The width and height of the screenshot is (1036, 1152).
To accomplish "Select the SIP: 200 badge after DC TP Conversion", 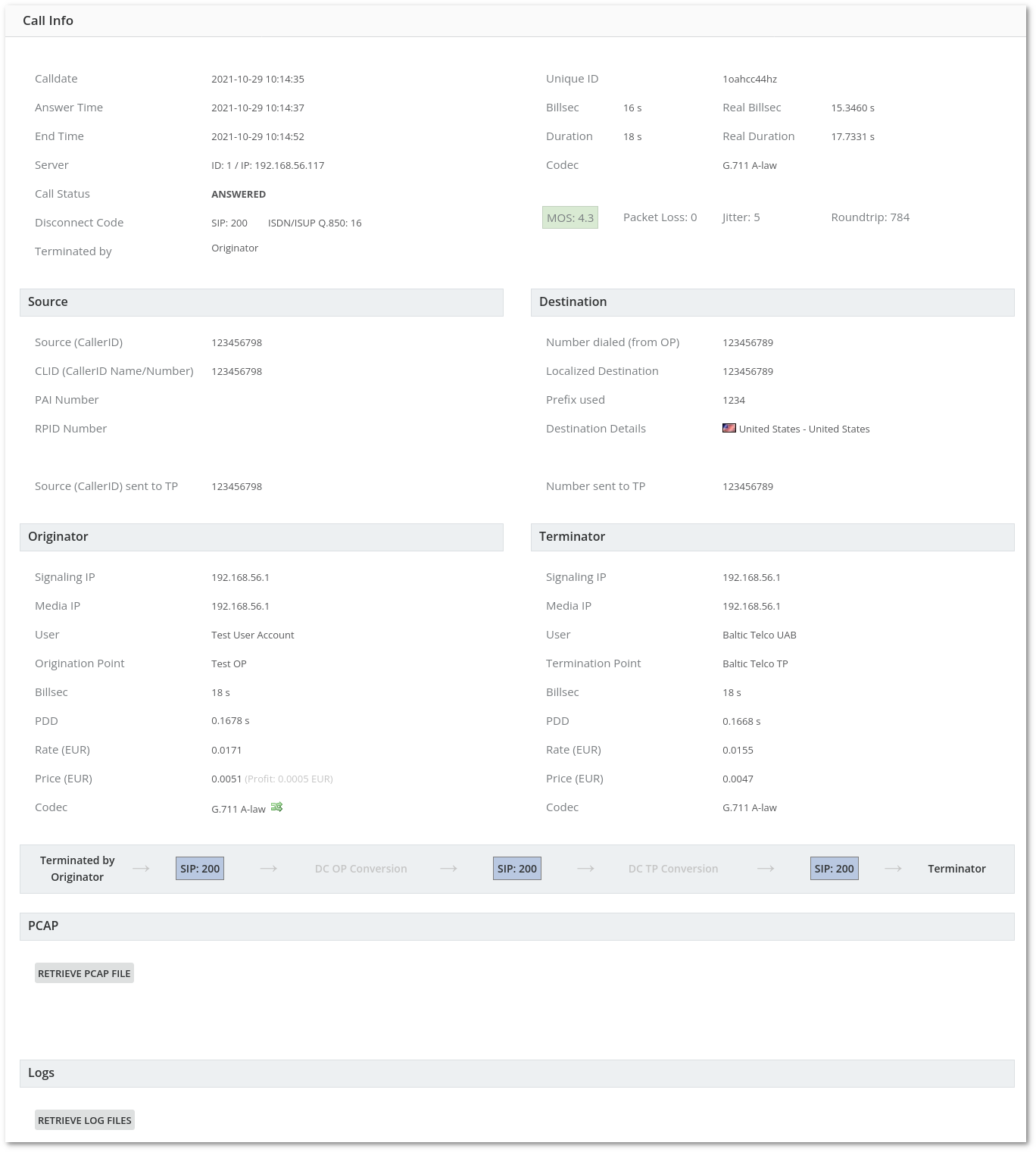I will pyautogui.click(x=834, y=869).
